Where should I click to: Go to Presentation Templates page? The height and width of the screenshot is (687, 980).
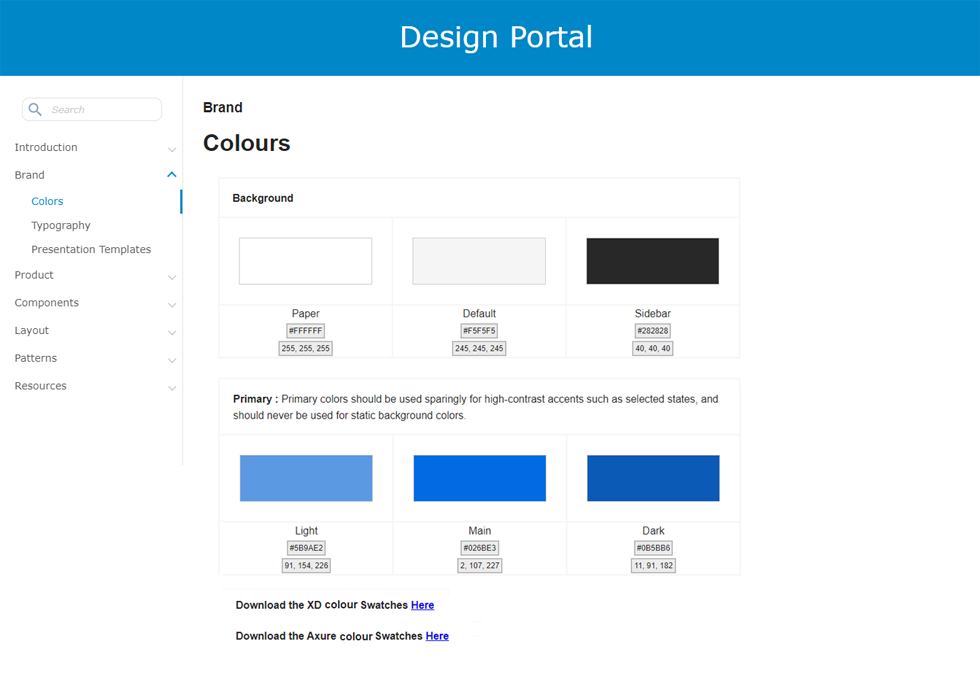pos(91,250)
